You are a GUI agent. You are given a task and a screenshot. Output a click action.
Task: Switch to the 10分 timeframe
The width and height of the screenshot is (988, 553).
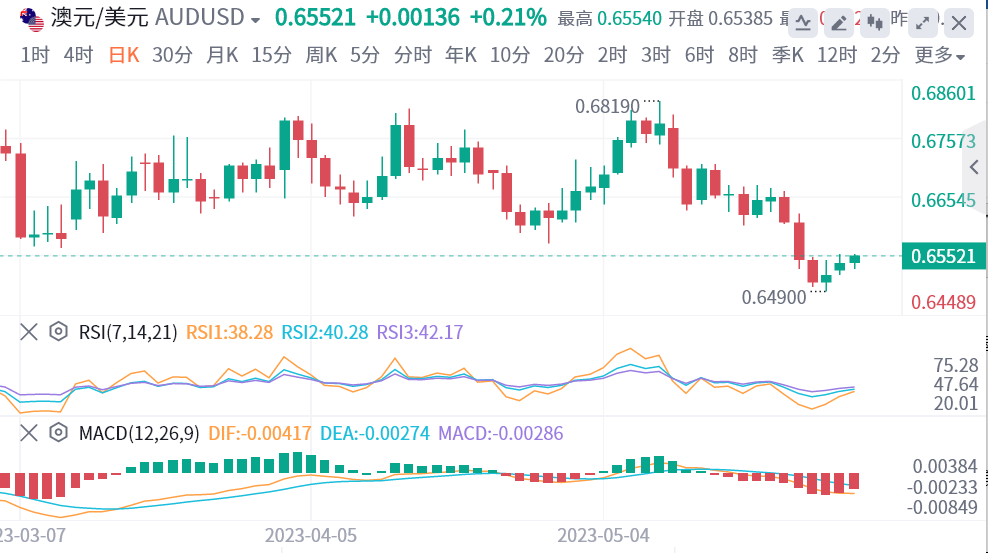point(510,55)
